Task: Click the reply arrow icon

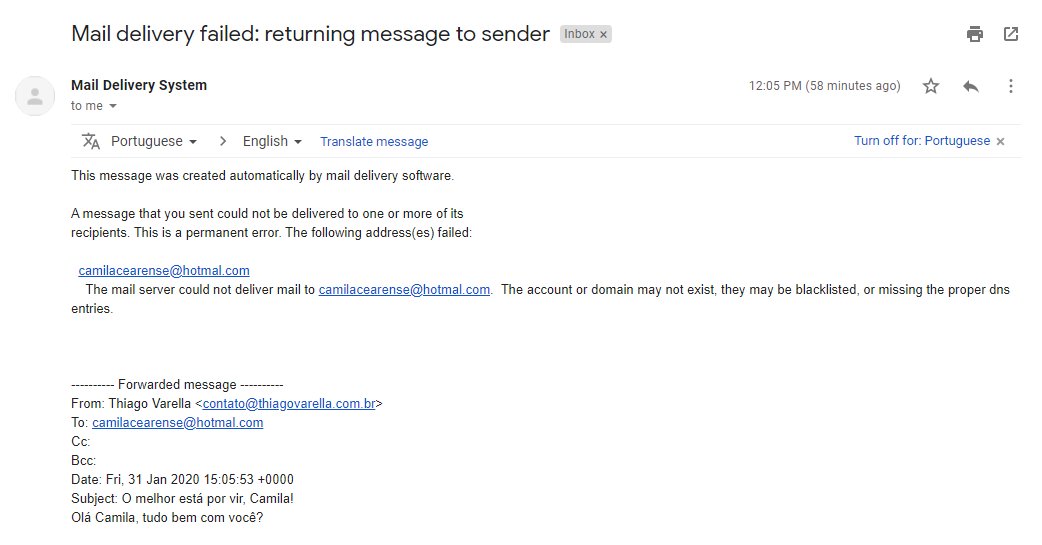Action: click(x=971, y=86)
